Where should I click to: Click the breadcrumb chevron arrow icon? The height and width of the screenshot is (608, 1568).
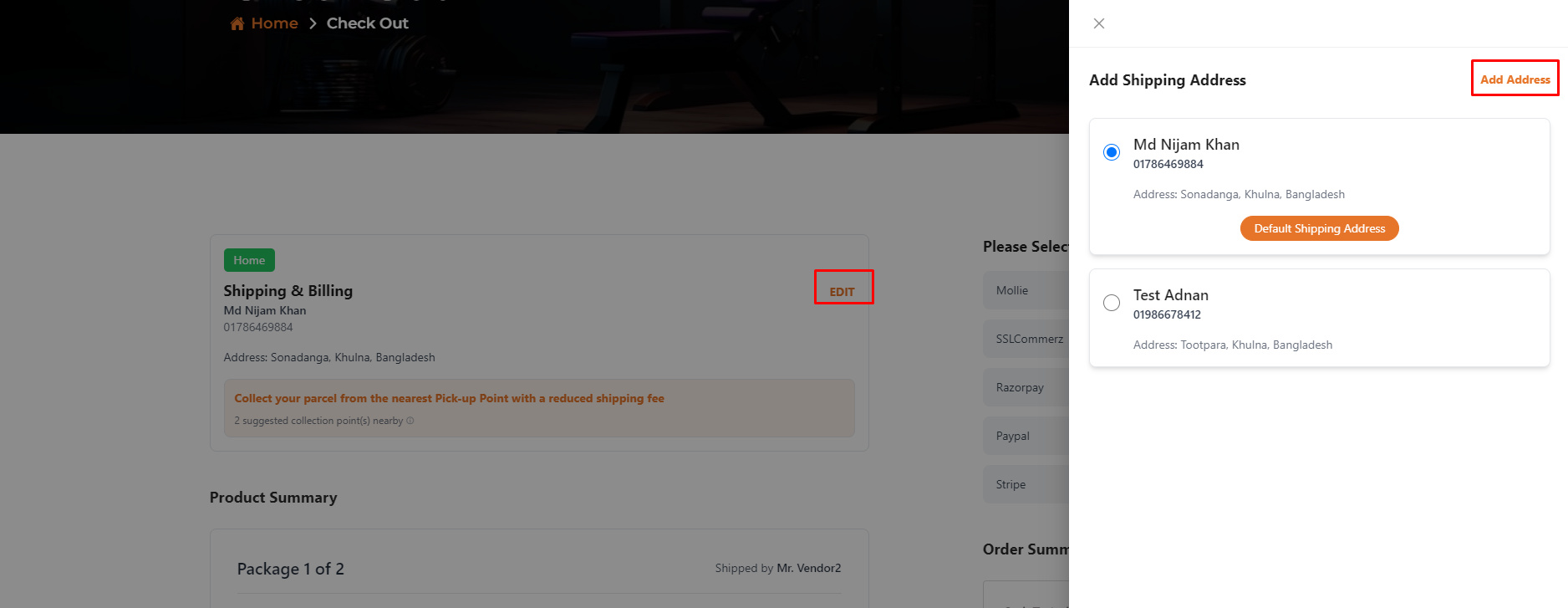coord(313,23)
